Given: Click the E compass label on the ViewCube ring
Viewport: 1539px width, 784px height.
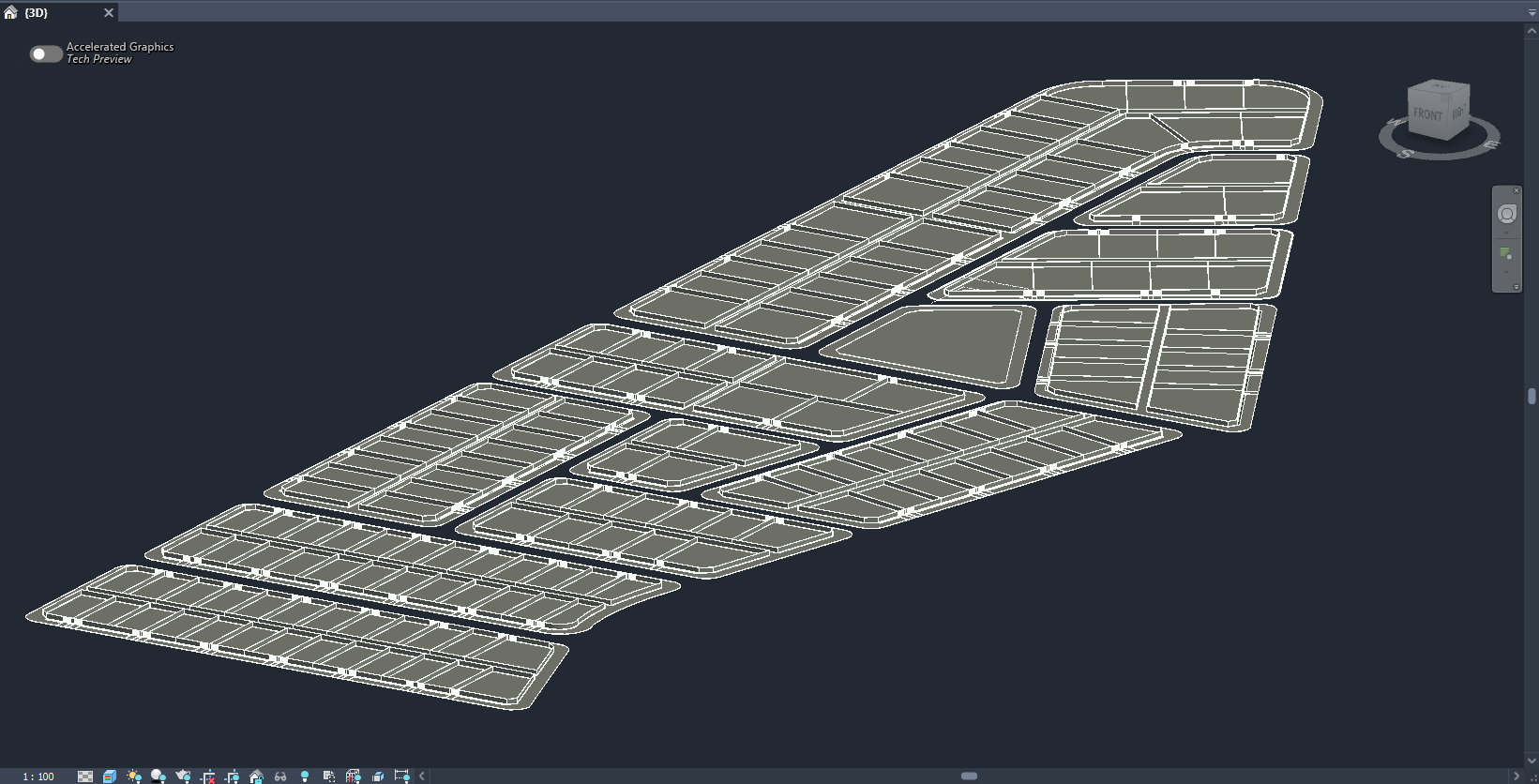Looking at the screenshot, I should [x=1490, y=144].
